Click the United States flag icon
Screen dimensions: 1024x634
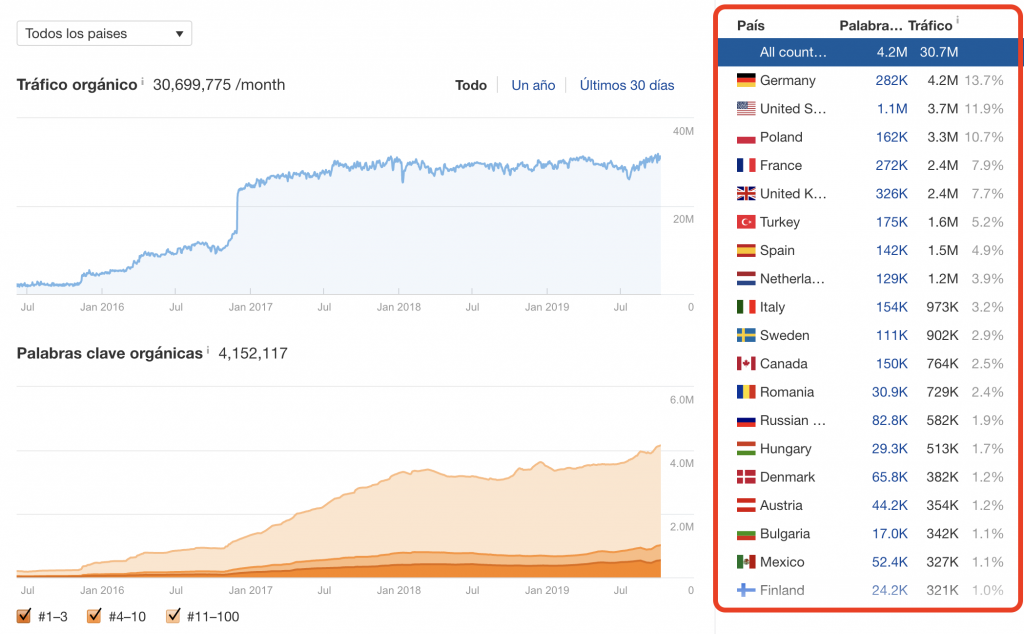click(x=745, y=108)
